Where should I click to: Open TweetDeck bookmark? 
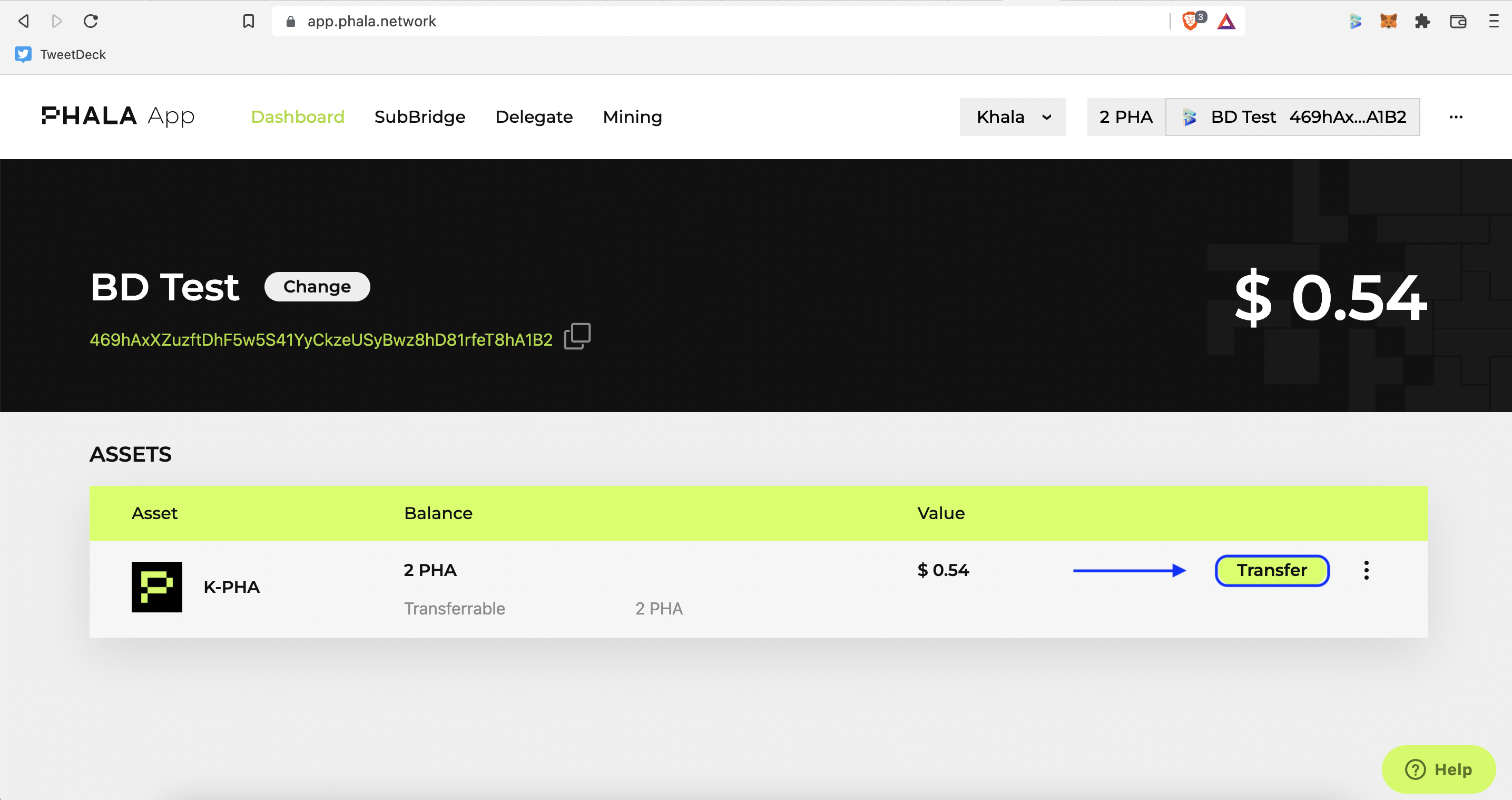pos(61,55)
